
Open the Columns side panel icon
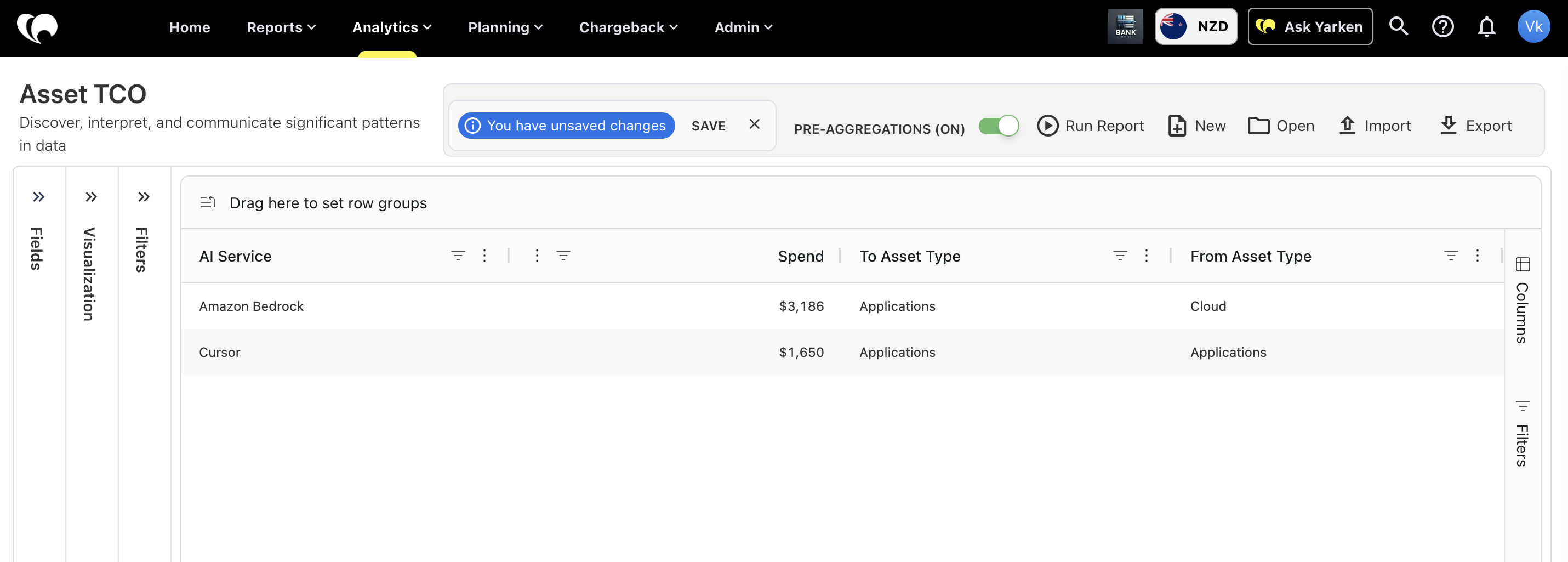click(1523, 264)
